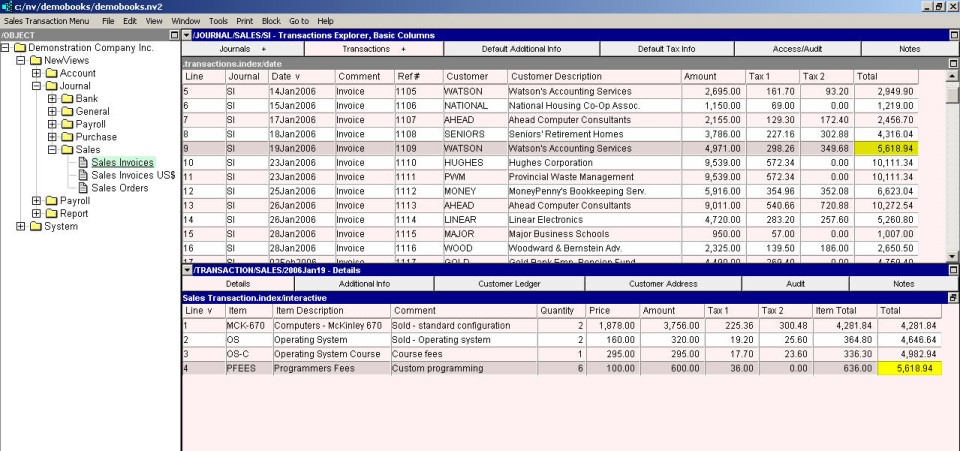Switch to Default Tax Info tab
This screenshot has width=960, height=451.
pos(666,48)
